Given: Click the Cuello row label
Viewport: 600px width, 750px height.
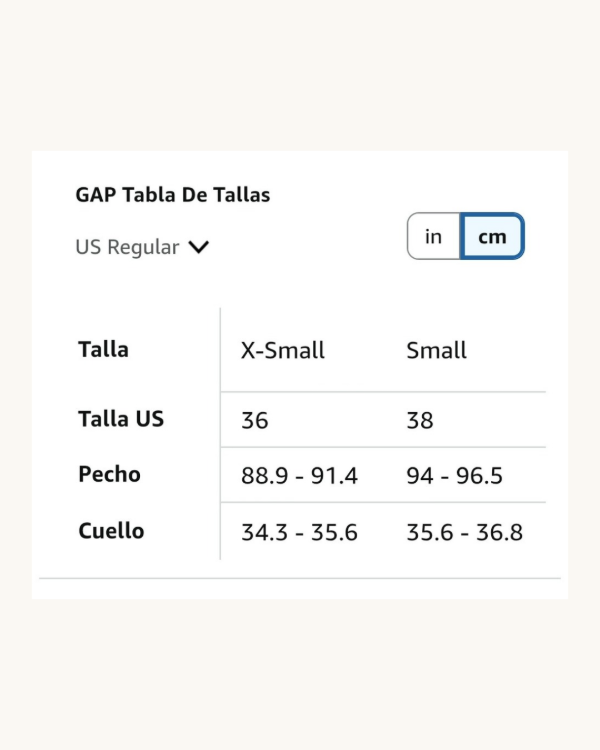Looking at the screenshot, I should (x=111, y=531).
